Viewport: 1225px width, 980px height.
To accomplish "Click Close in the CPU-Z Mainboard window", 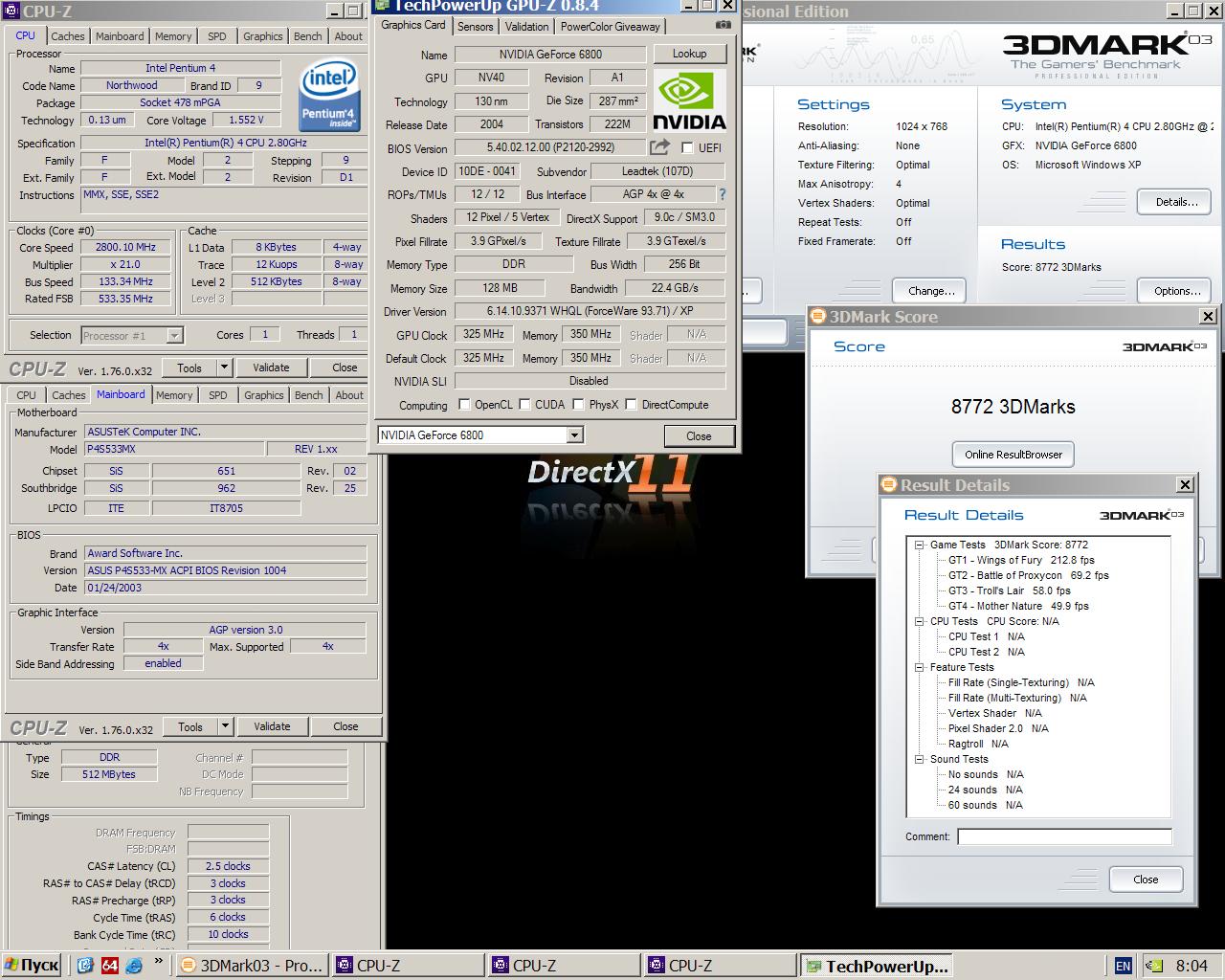I will coord(345,726).
